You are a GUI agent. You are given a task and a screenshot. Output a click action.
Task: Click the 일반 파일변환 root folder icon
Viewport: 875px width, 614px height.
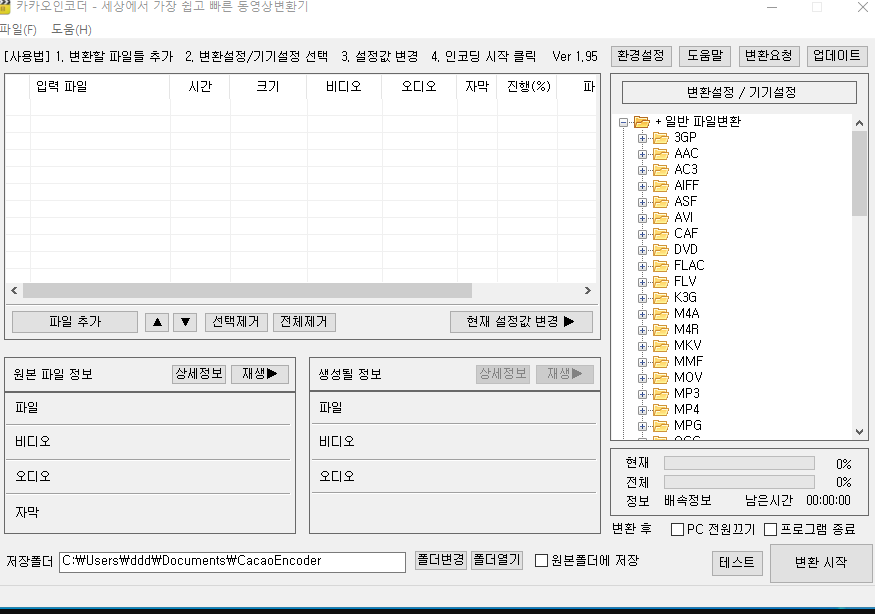642,122
